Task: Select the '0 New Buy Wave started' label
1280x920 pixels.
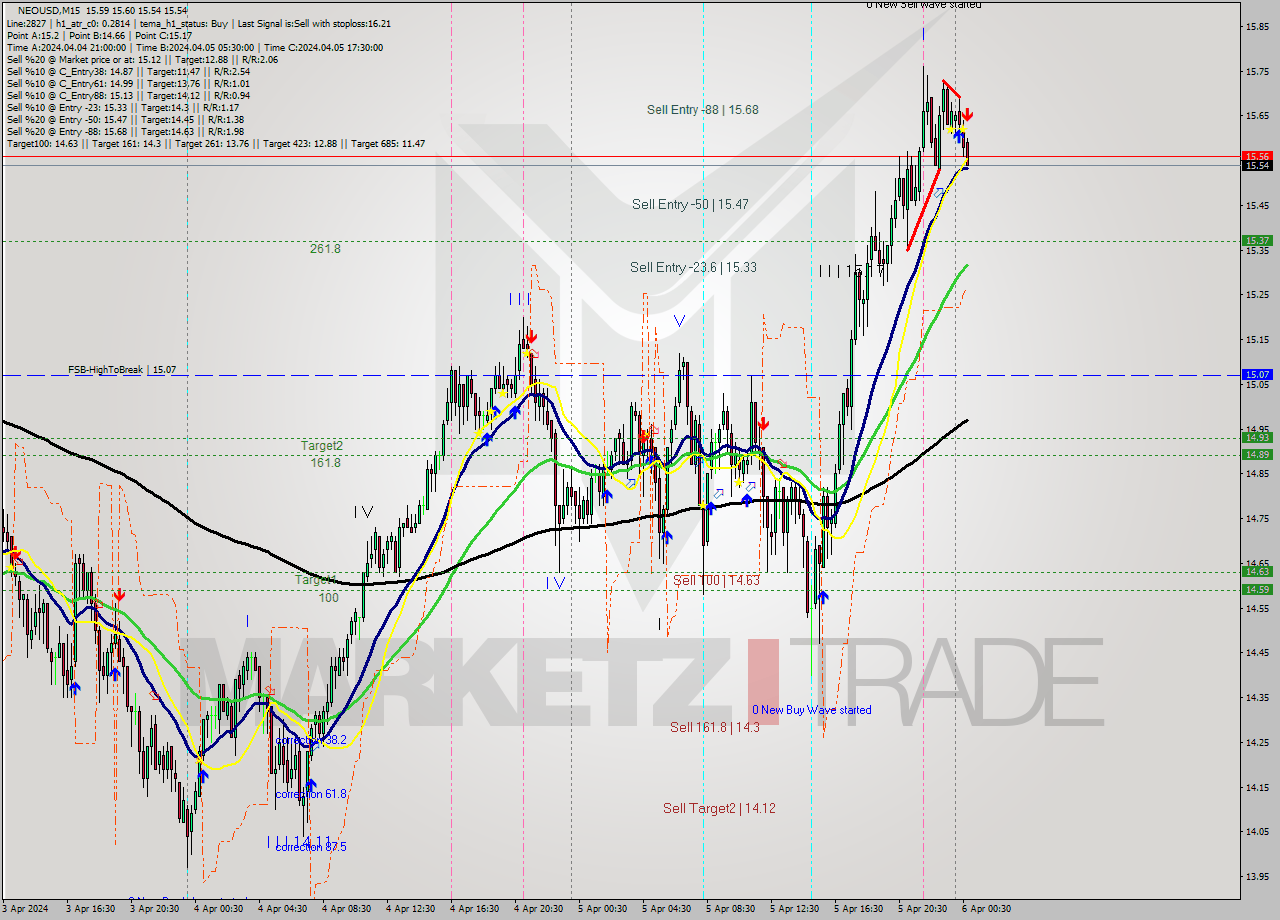Action: point(811,710)
